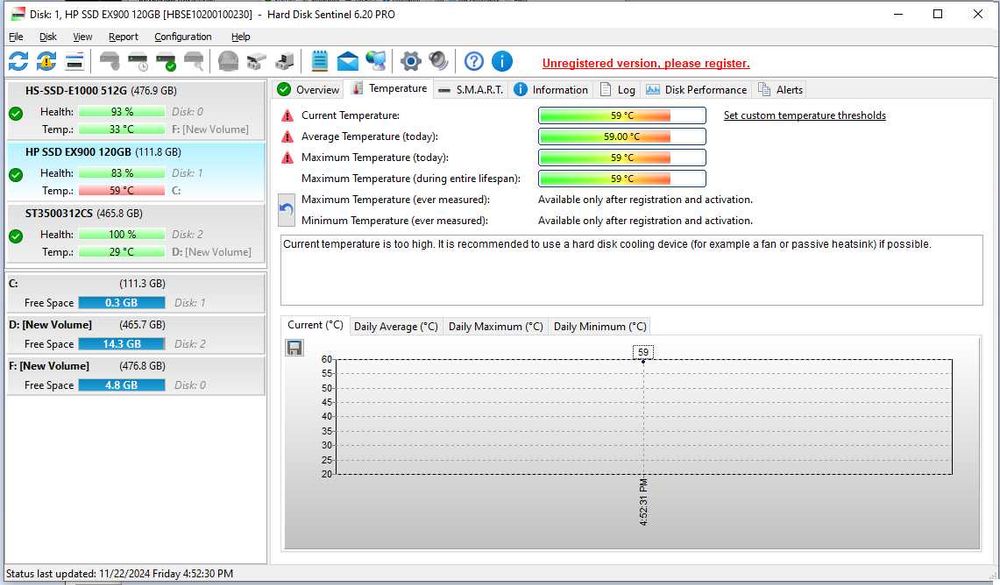
Task: Select the Daily Minimum (°C) graph tab
Action: coord(599,327)
